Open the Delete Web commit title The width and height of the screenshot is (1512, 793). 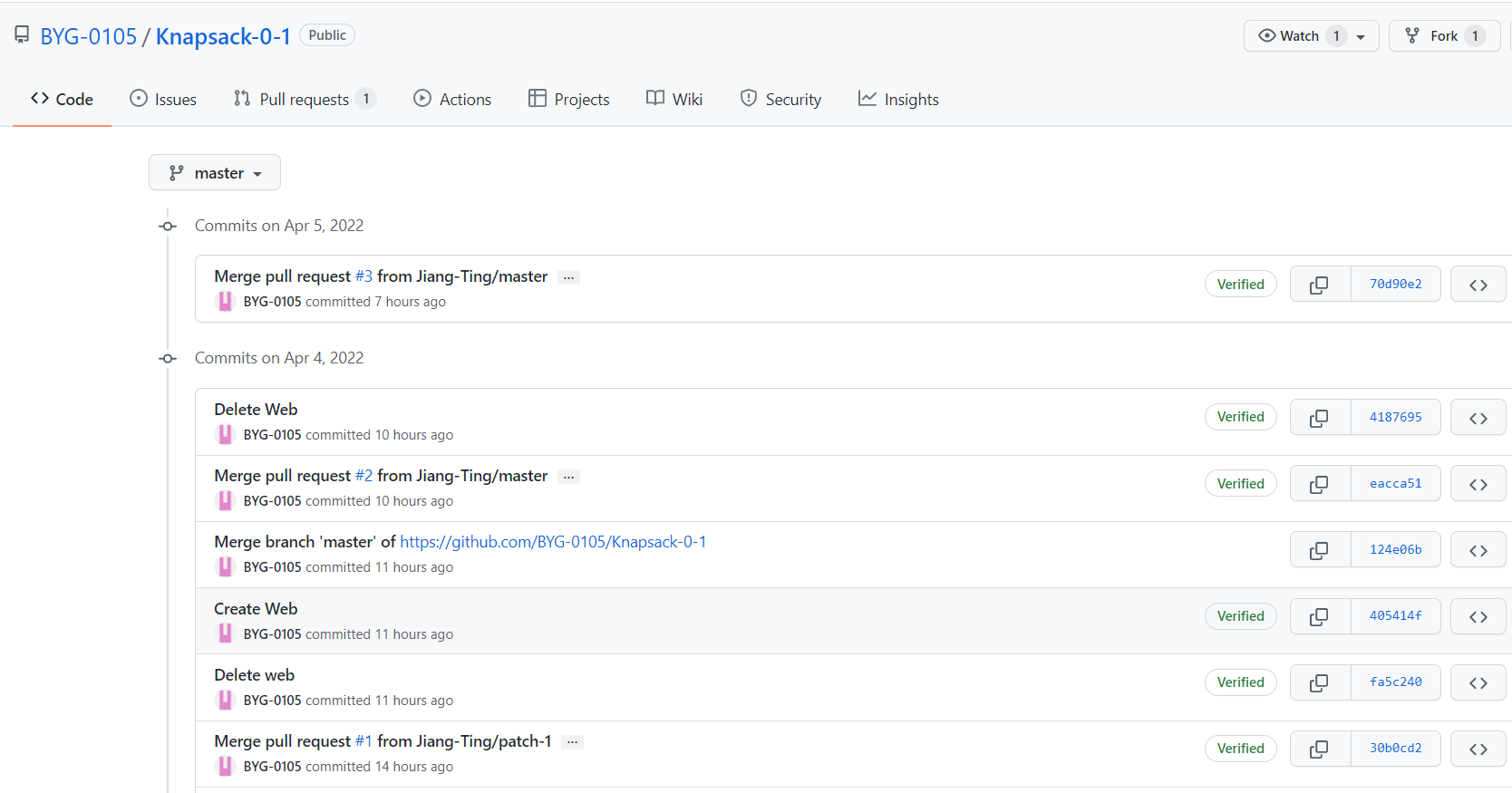coord(256,410)
